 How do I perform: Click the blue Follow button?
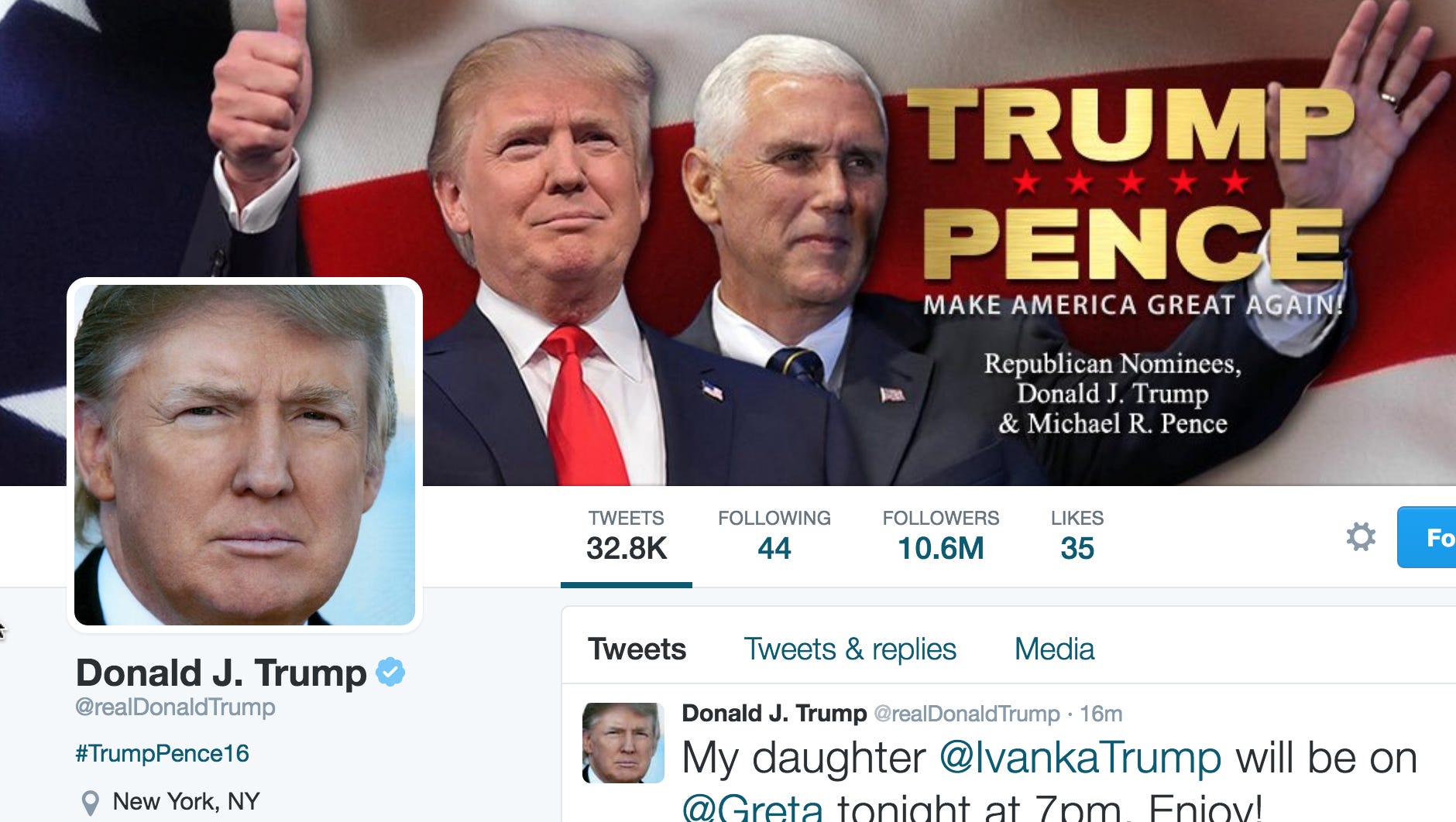coord(1427,537)
